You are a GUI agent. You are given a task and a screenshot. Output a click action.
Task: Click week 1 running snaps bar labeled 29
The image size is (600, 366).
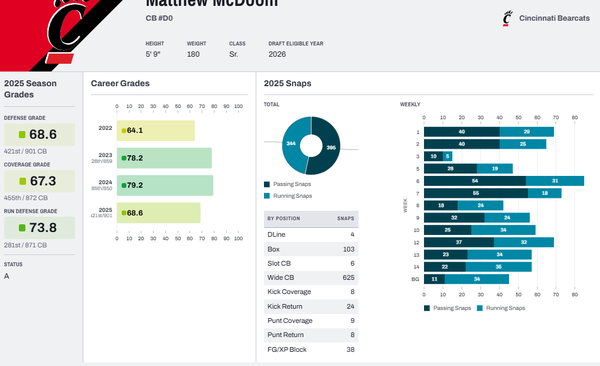click(527, 132)
